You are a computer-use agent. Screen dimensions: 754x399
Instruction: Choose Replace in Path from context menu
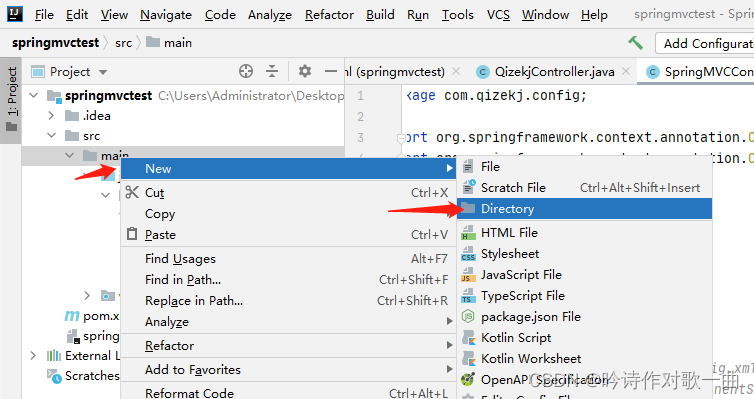coord(288,300)
